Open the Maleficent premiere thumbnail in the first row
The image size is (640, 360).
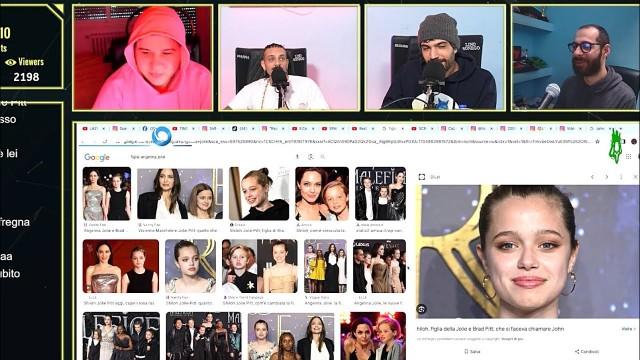[380, 193]
